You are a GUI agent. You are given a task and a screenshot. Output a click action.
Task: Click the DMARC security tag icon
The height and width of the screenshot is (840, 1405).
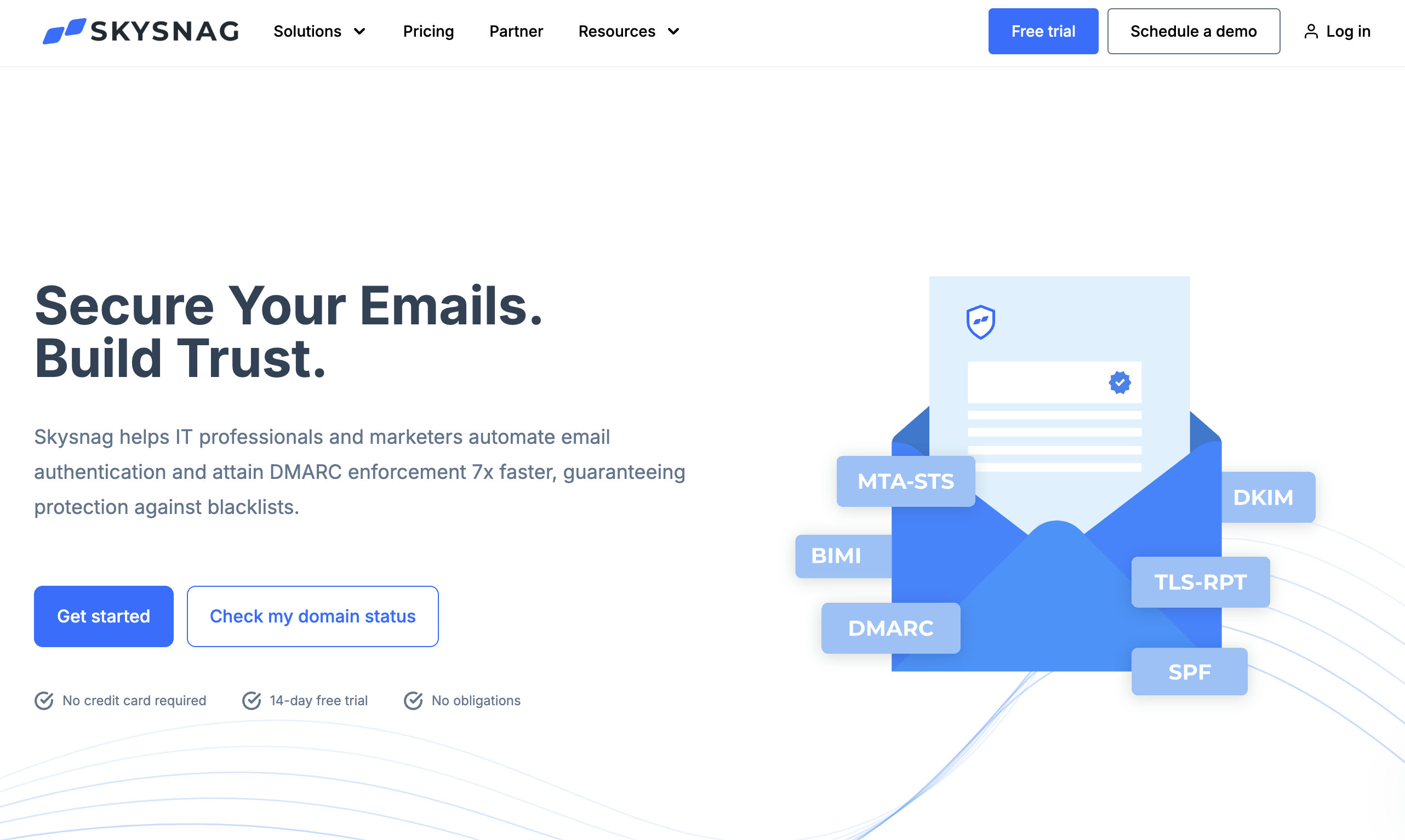click(x=890, y=628)
